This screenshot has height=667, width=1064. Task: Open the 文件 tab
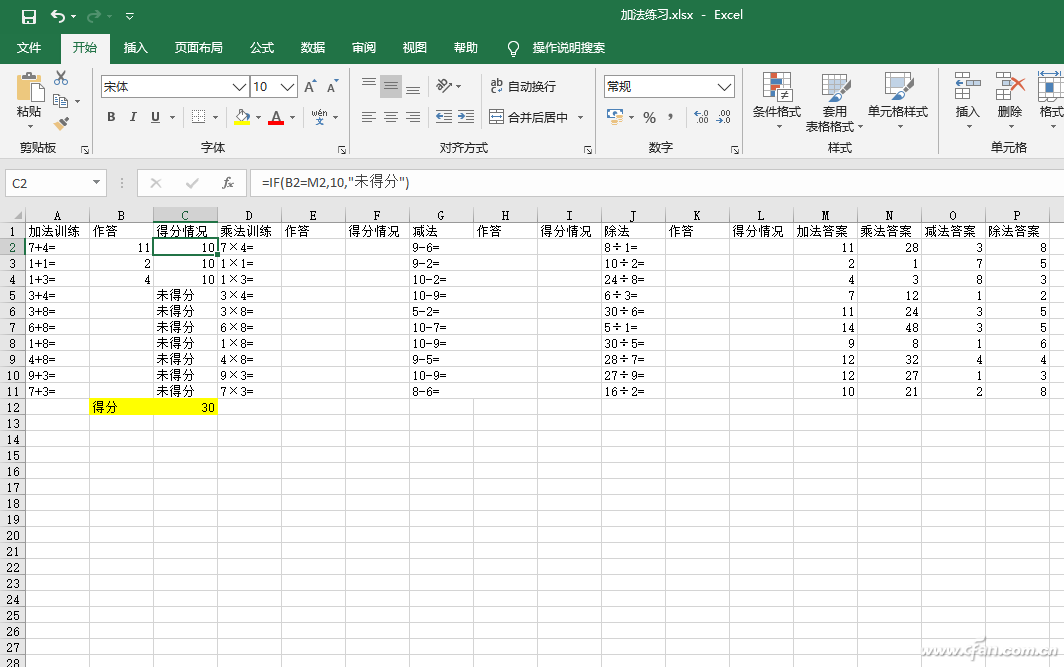29,47
